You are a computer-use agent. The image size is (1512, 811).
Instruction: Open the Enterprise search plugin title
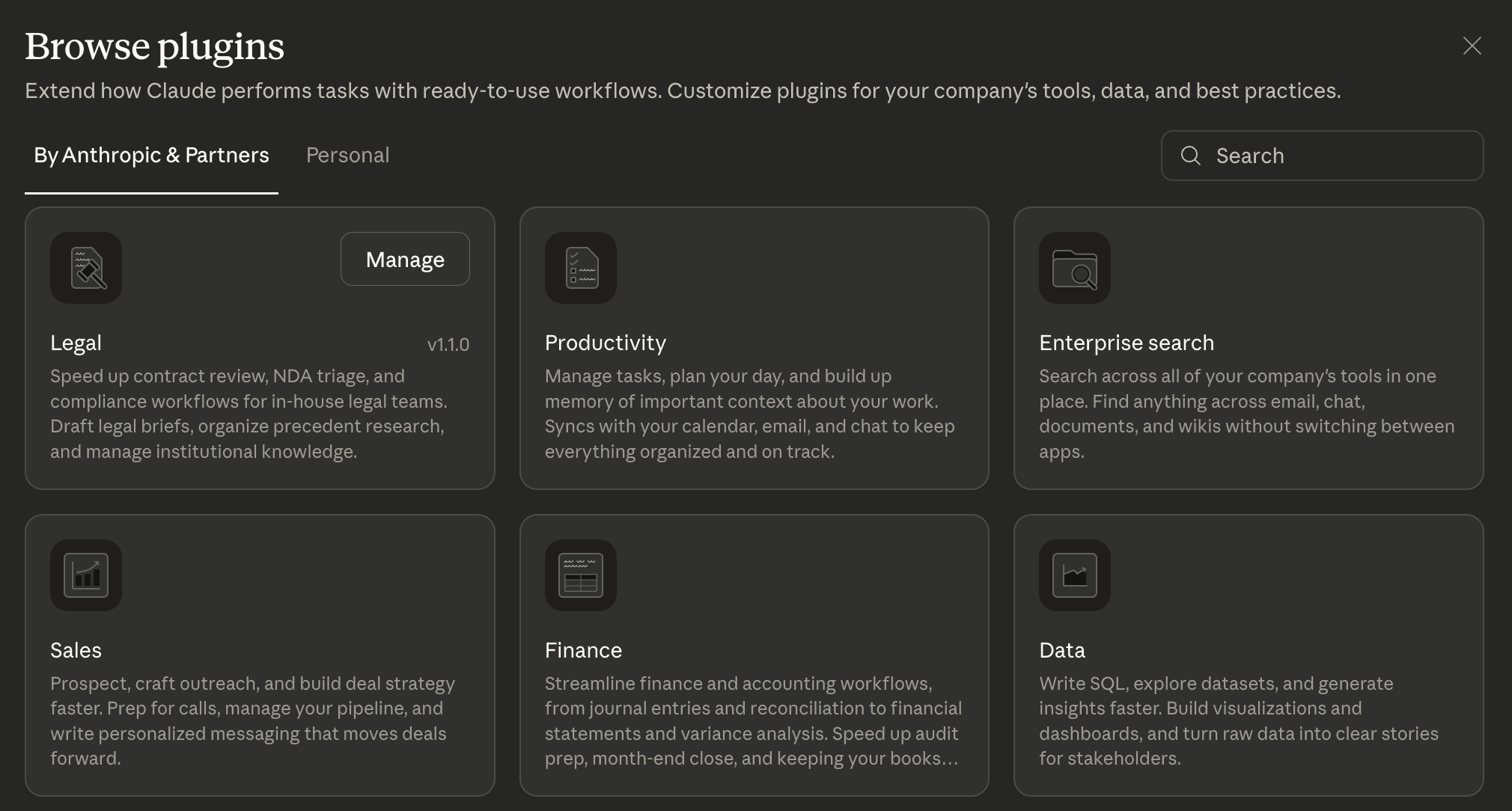pyautogui.click(x=1126, y=343)
